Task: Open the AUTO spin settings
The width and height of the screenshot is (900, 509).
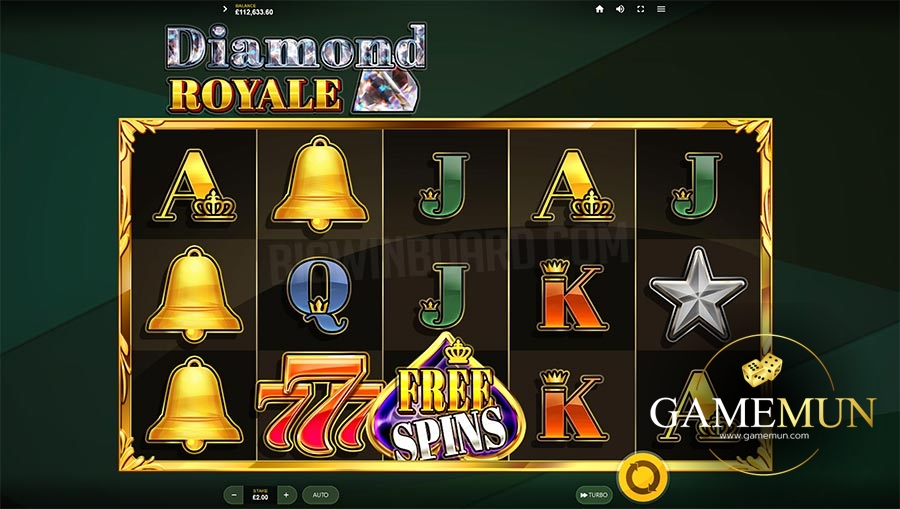Action: [320, 495]
